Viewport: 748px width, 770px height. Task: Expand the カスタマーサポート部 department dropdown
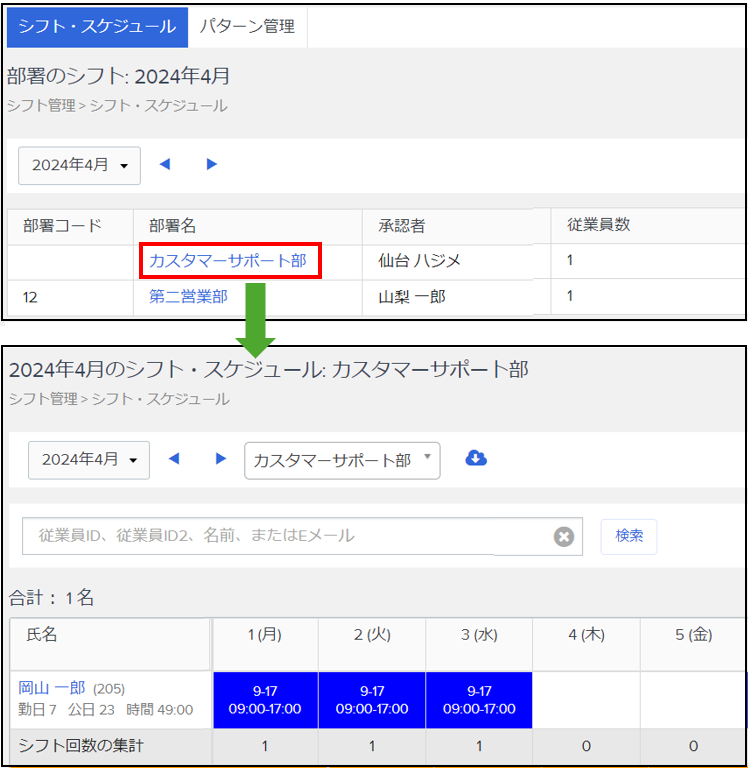pyautogui.click(x=342, y=460)
